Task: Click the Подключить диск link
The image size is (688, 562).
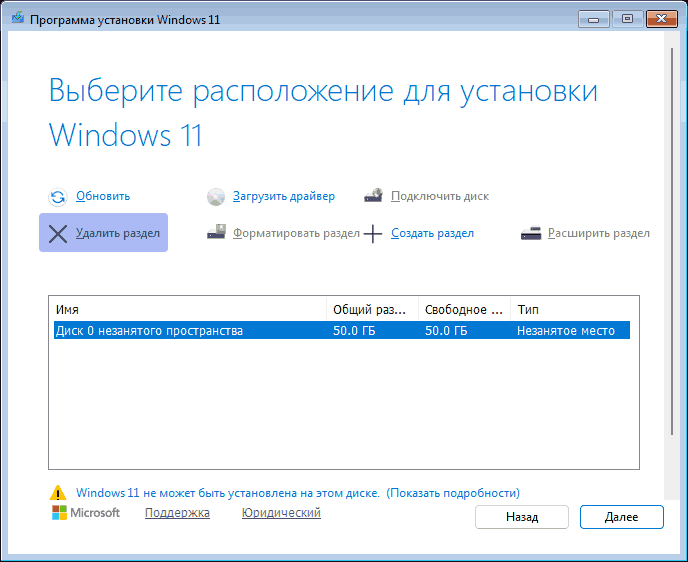Action: point(440,196)
